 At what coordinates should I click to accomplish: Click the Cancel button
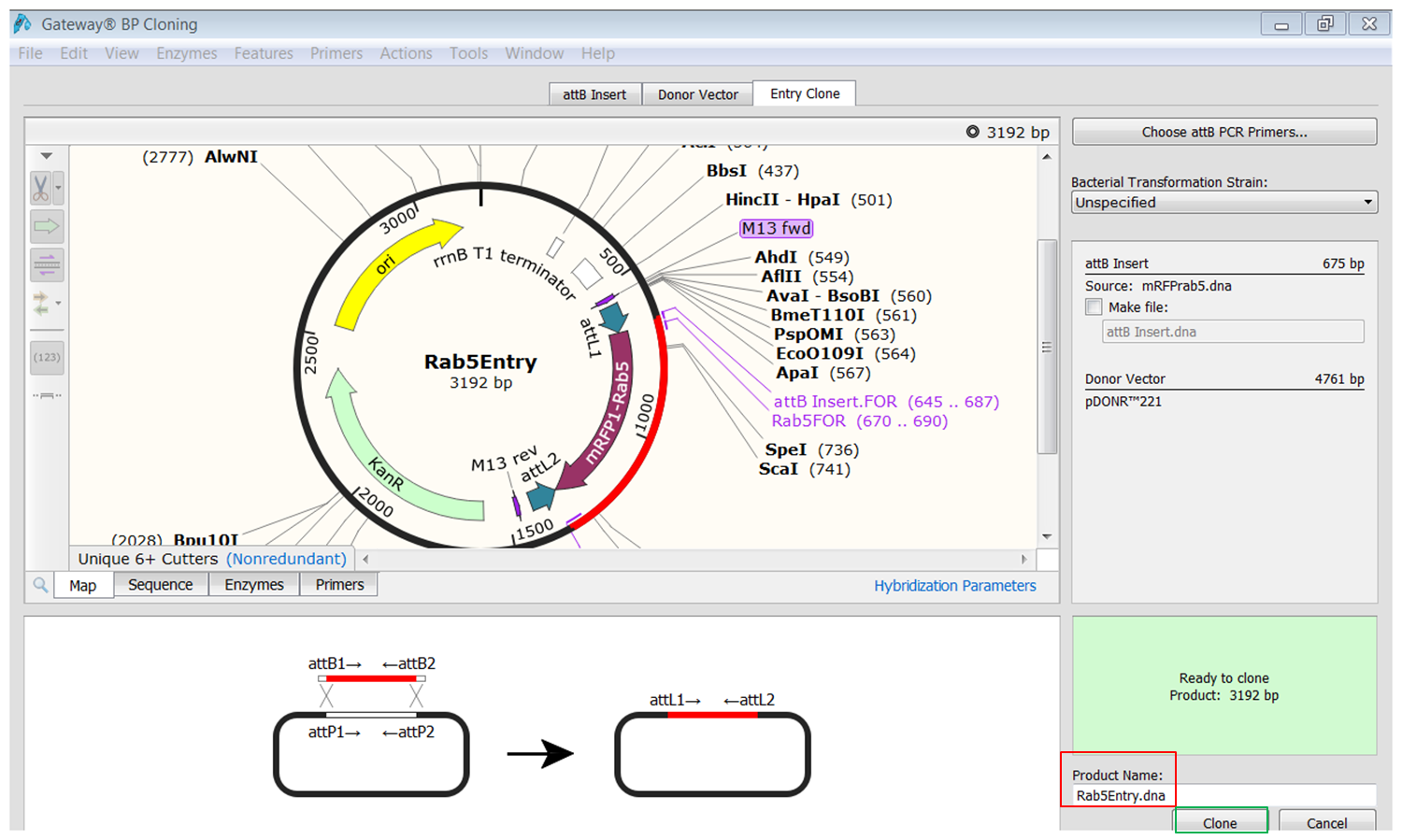tap(1327, 822)
